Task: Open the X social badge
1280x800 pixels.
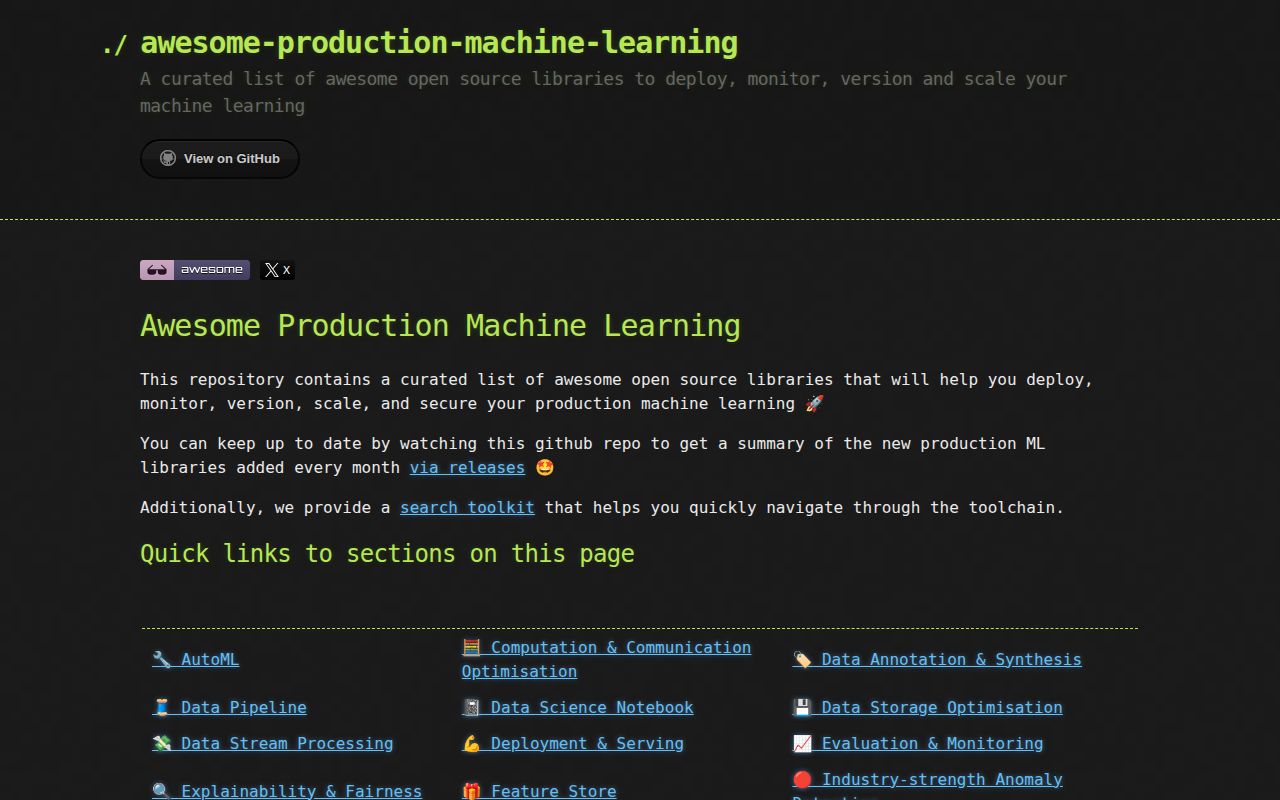Action: click(277, 270)
